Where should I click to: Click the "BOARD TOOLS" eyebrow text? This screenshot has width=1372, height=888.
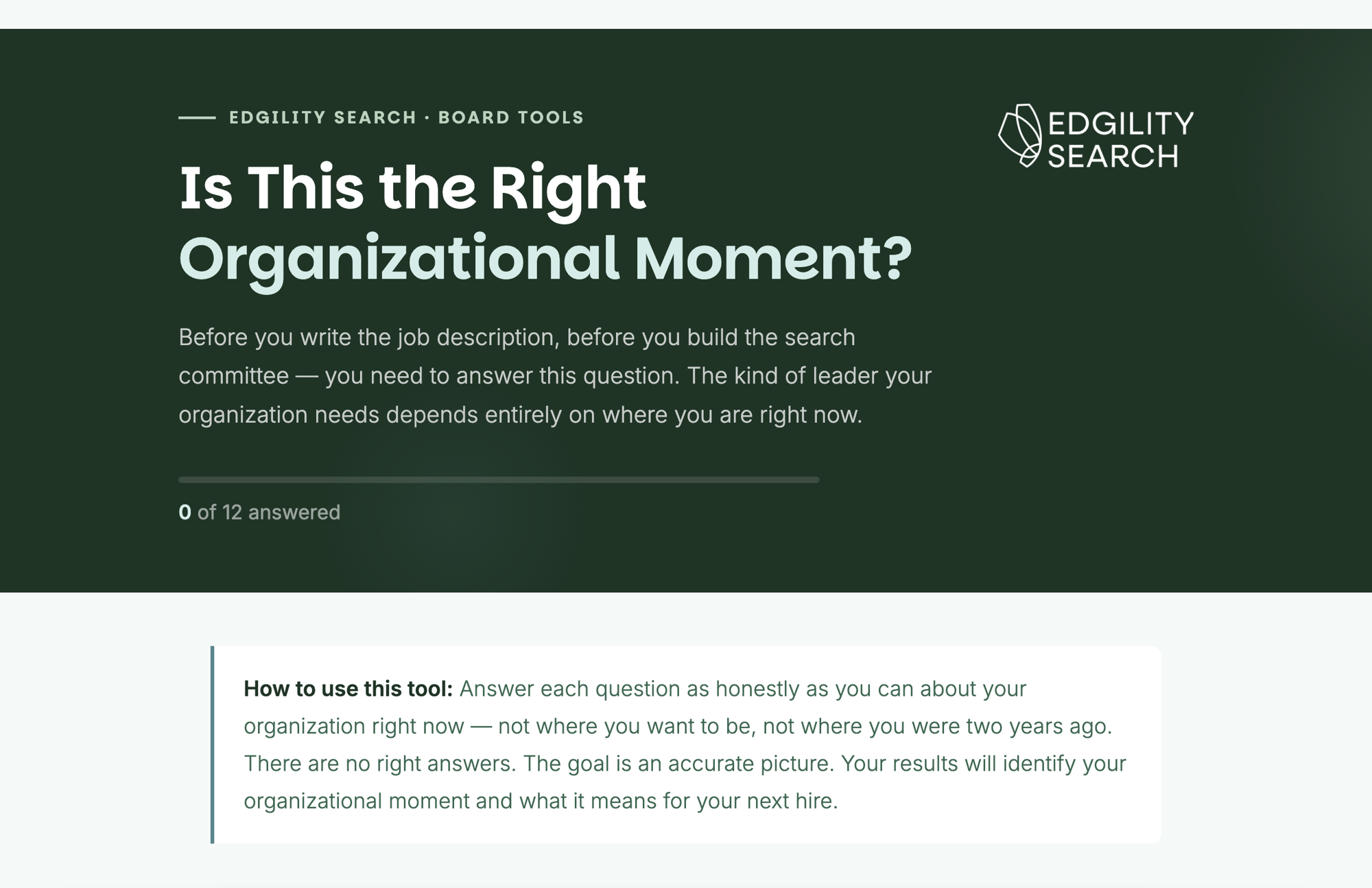coord(511,117)
